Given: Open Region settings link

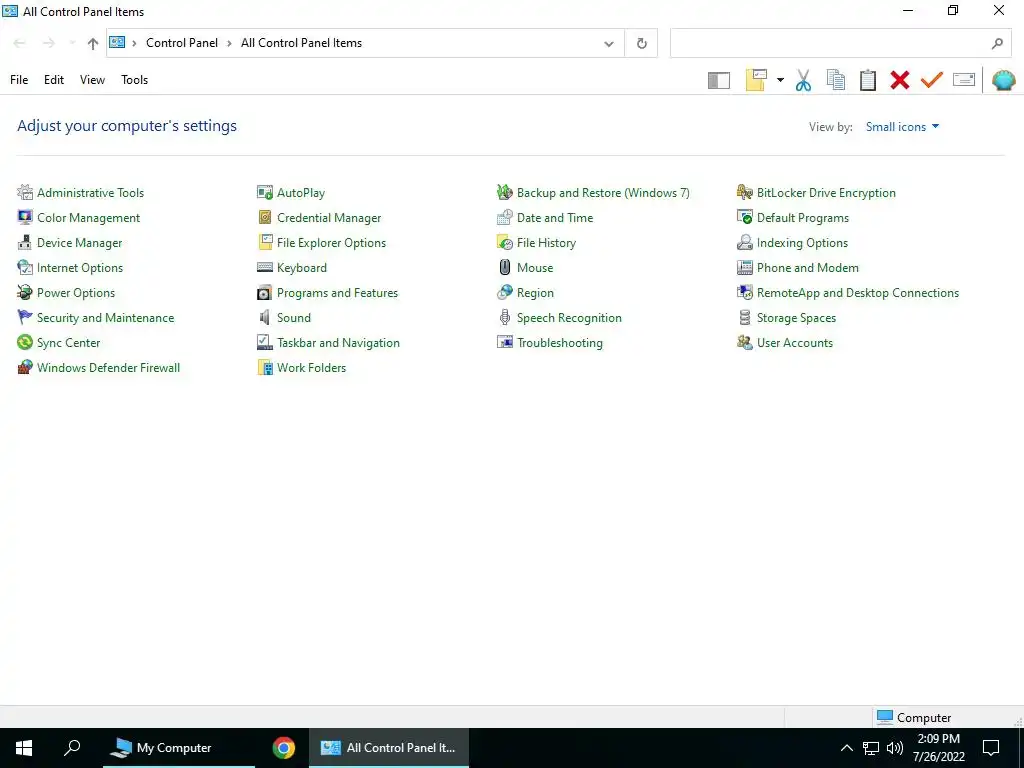Looking at the screenshot, I should pos(535,293).
